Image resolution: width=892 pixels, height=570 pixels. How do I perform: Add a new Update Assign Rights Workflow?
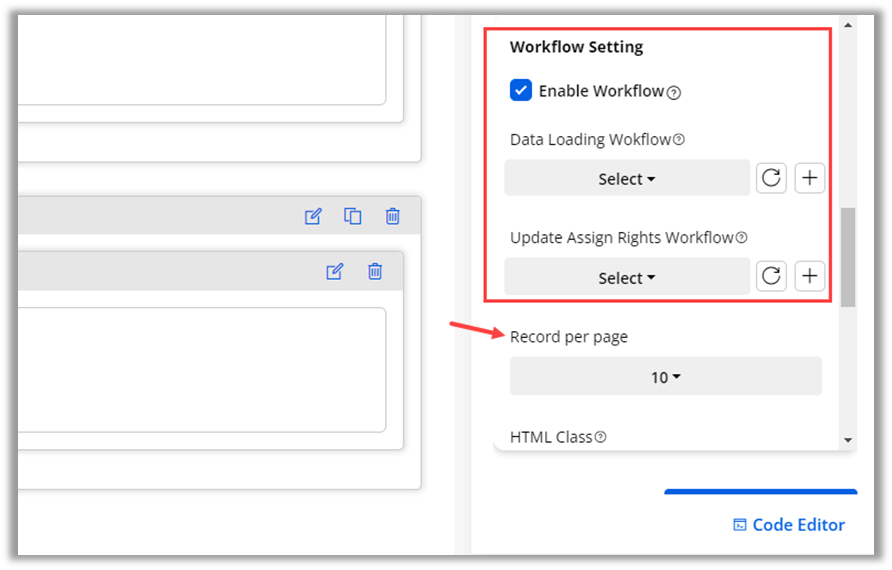tap(810, 277)
